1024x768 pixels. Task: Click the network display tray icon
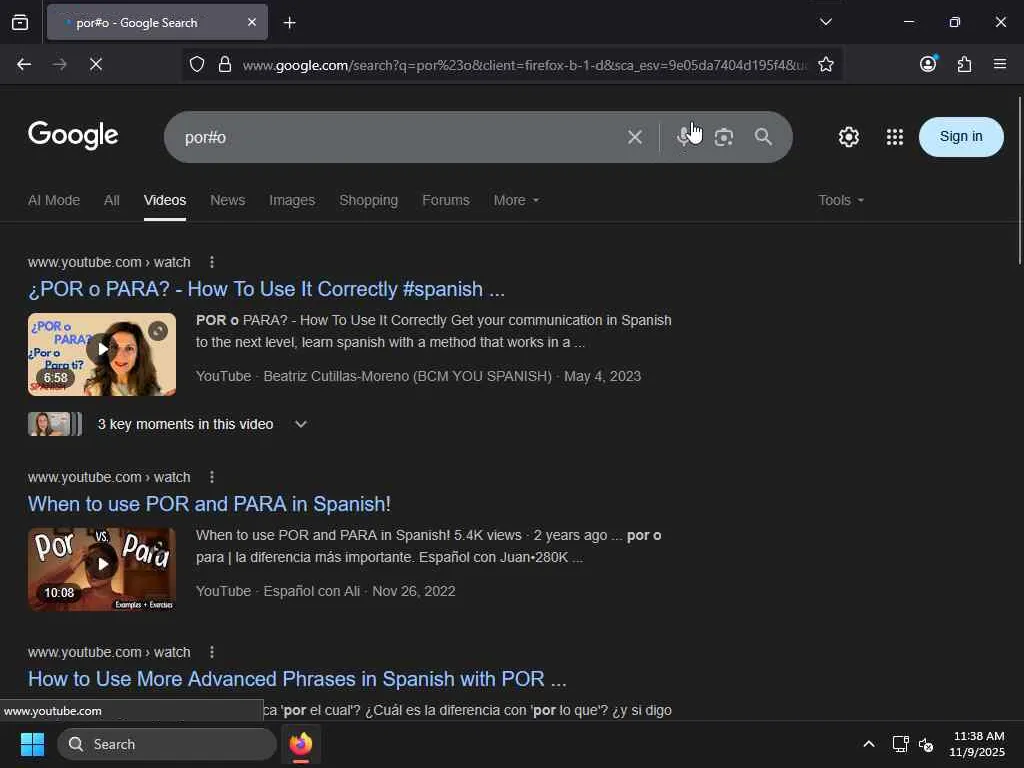tap(900, 744)
